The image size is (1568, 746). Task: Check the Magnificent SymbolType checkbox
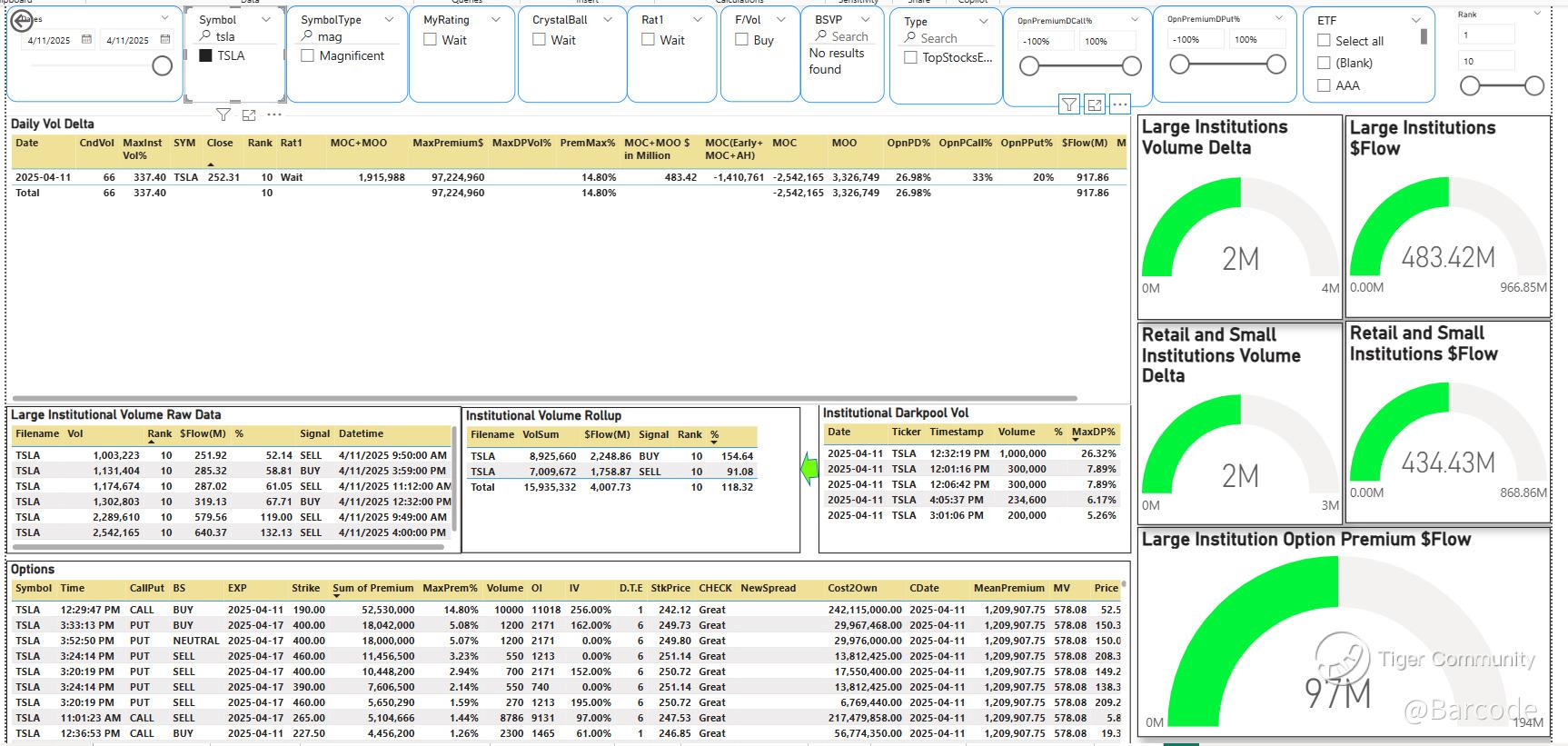pyautogui.click(x=308, y=55)
